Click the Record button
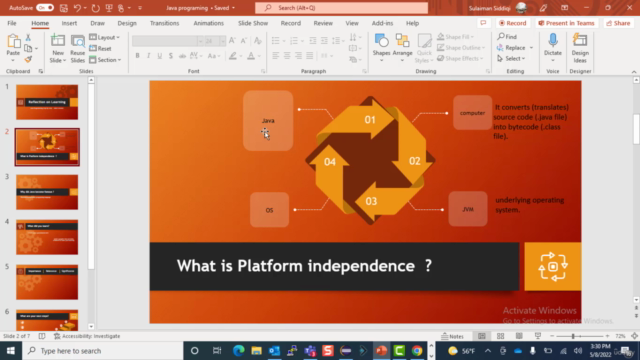 click(x=513, y=23)
